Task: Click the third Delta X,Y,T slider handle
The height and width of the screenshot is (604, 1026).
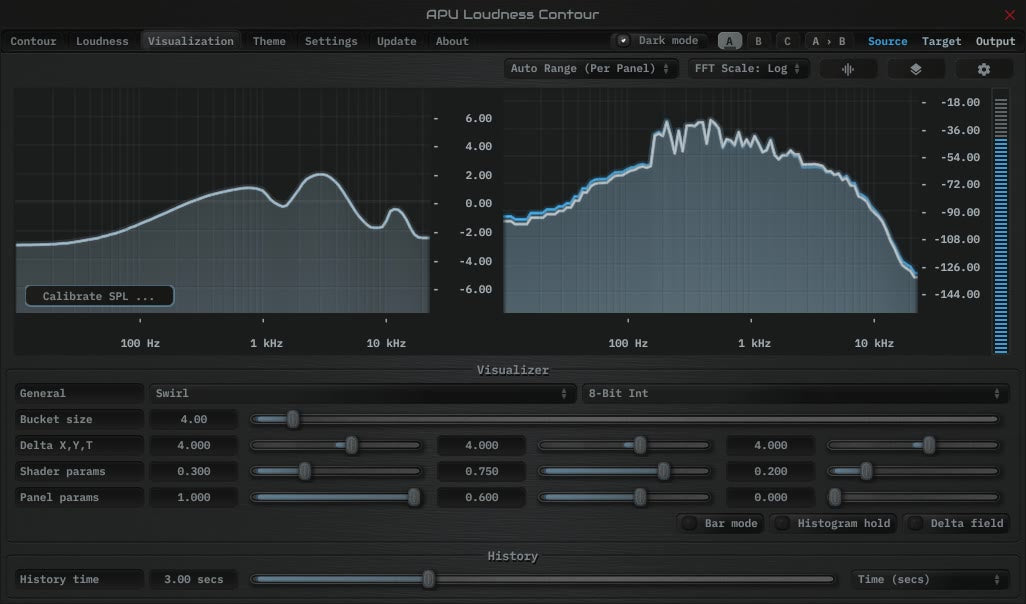Action: (929, 445)
